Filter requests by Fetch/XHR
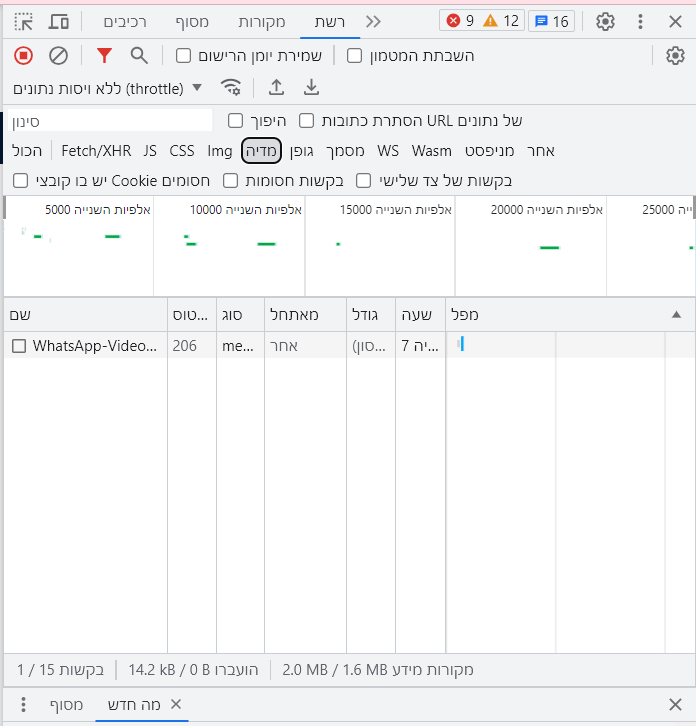The width and height of the screenshot is (696, 726). click(96, 151)
